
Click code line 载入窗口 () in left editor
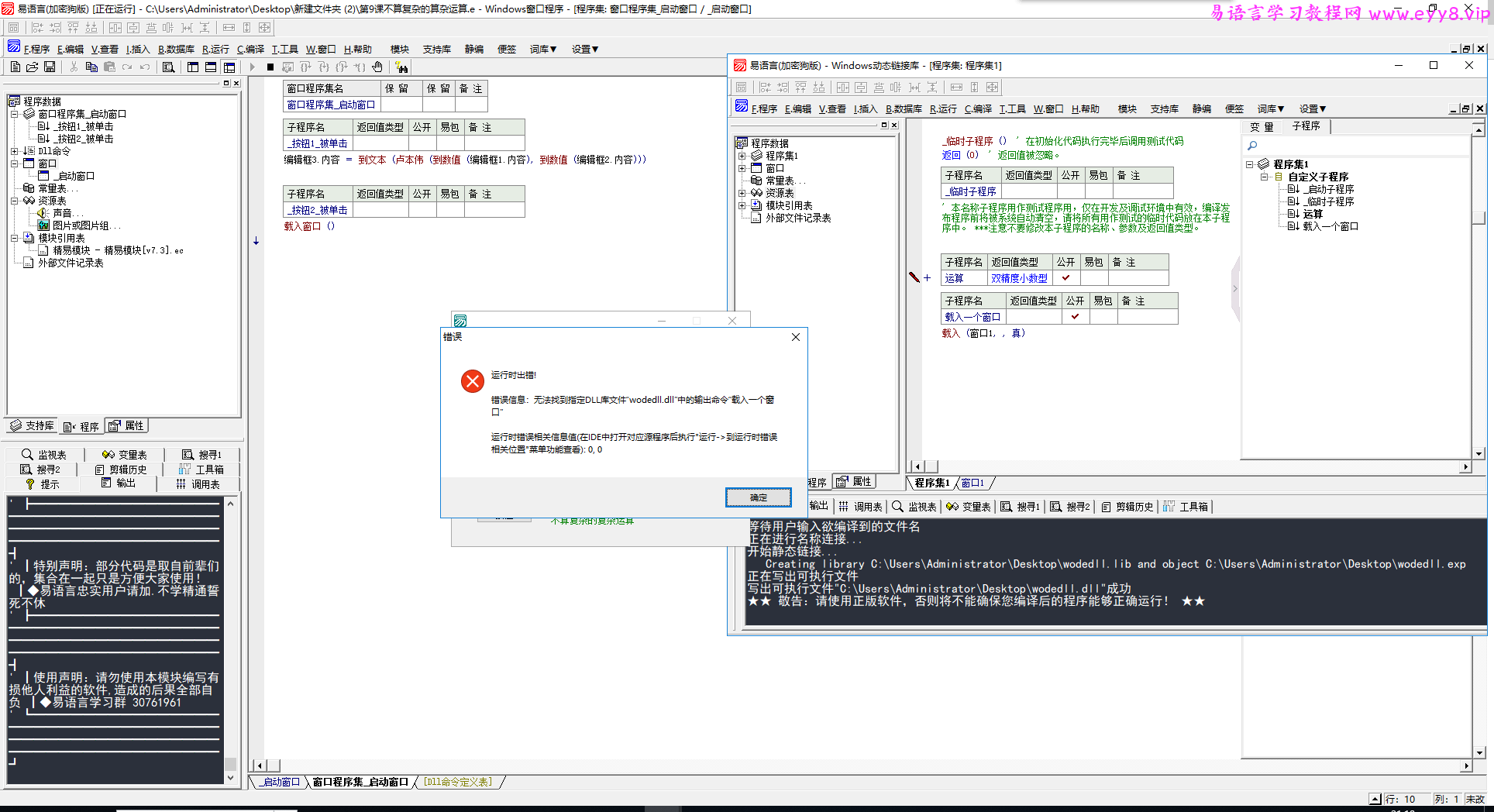(x=309, y=226)
